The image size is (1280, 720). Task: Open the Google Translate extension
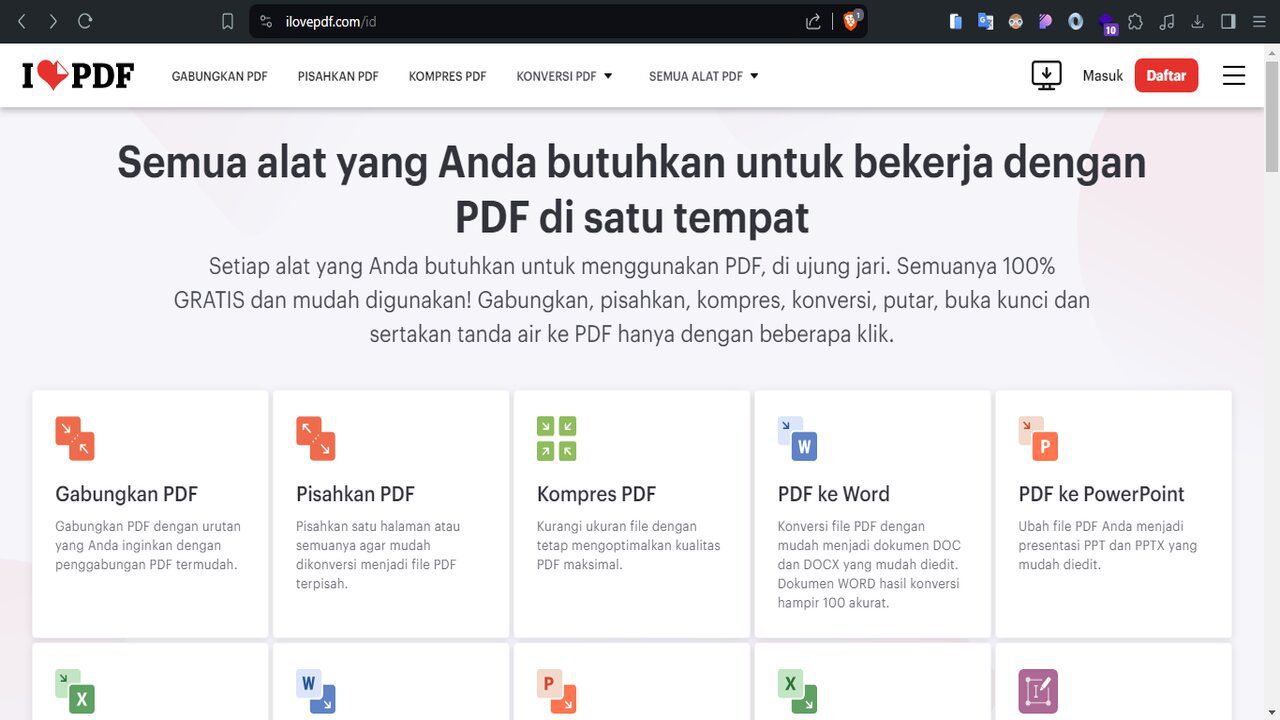986,21
